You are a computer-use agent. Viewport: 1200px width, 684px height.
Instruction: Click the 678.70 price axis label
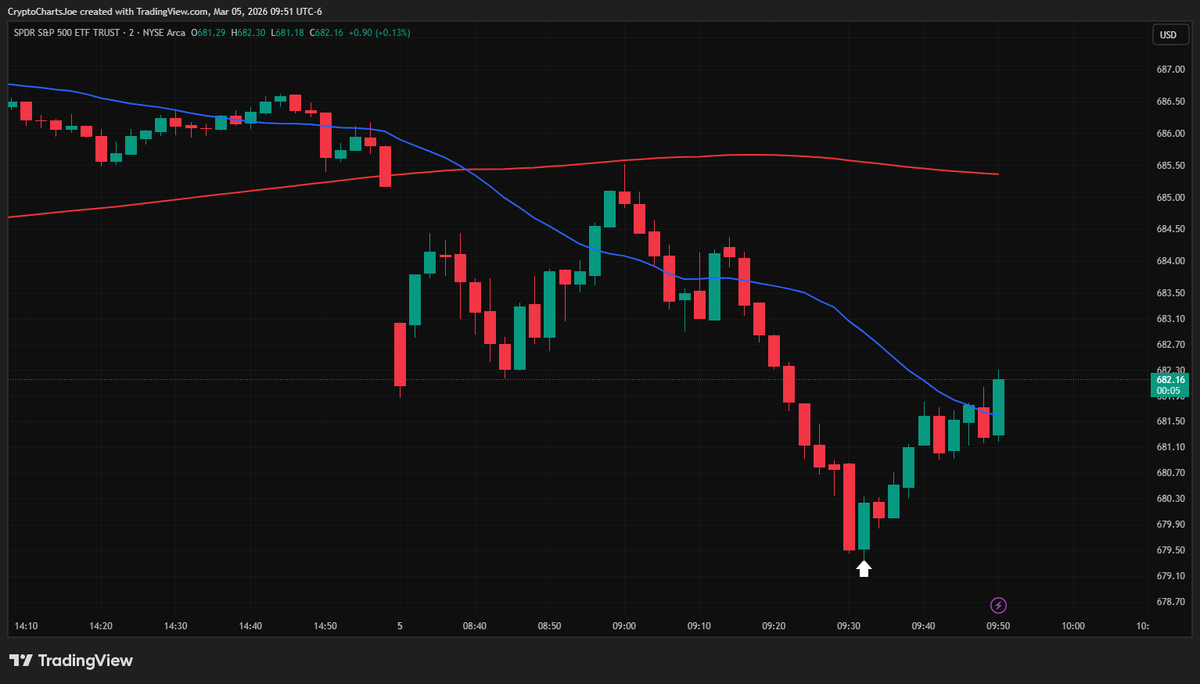pyautogui.click(x=1171, y=602)
